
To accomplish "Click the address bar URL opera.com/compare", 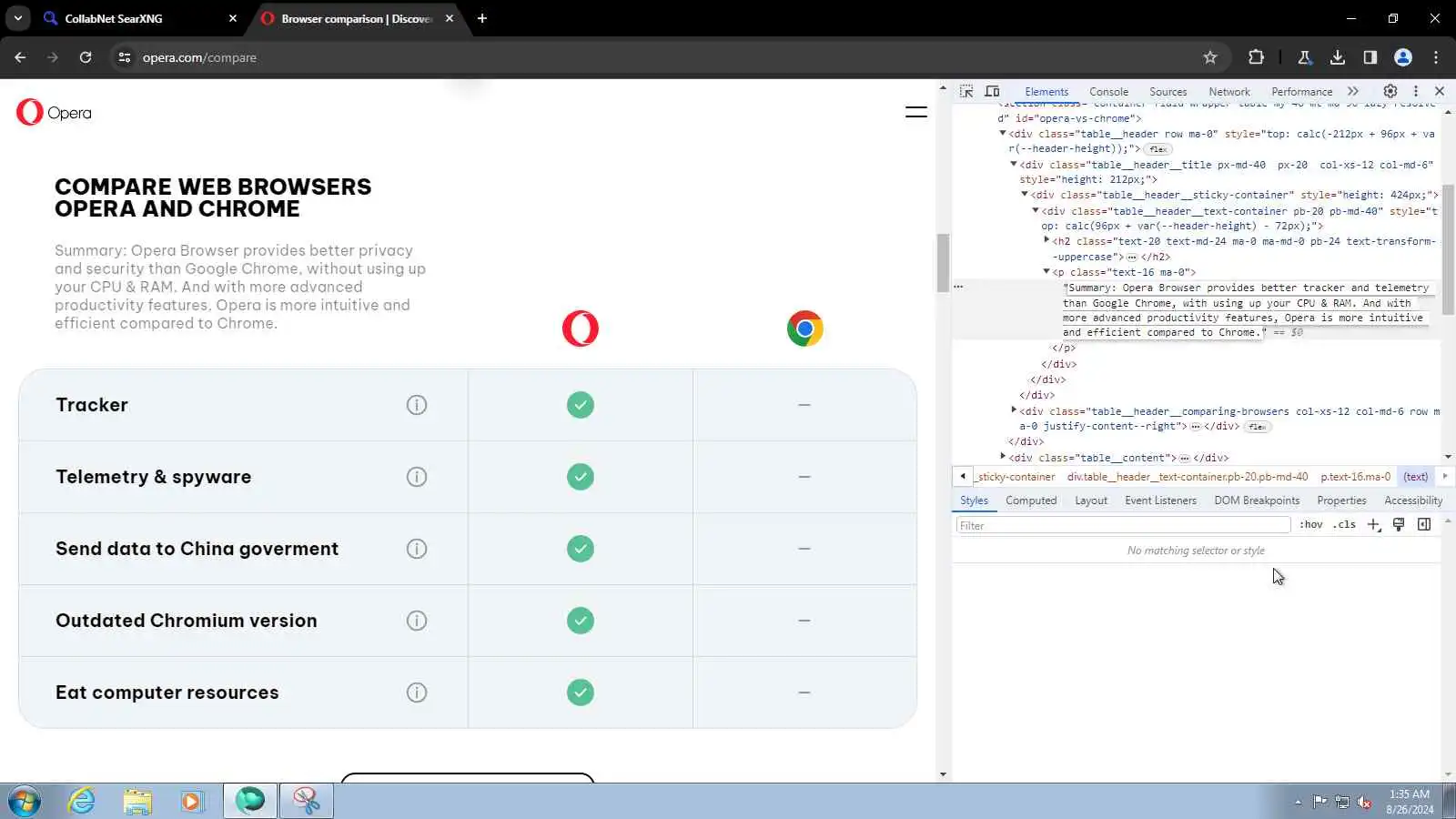I will [199, 57].
